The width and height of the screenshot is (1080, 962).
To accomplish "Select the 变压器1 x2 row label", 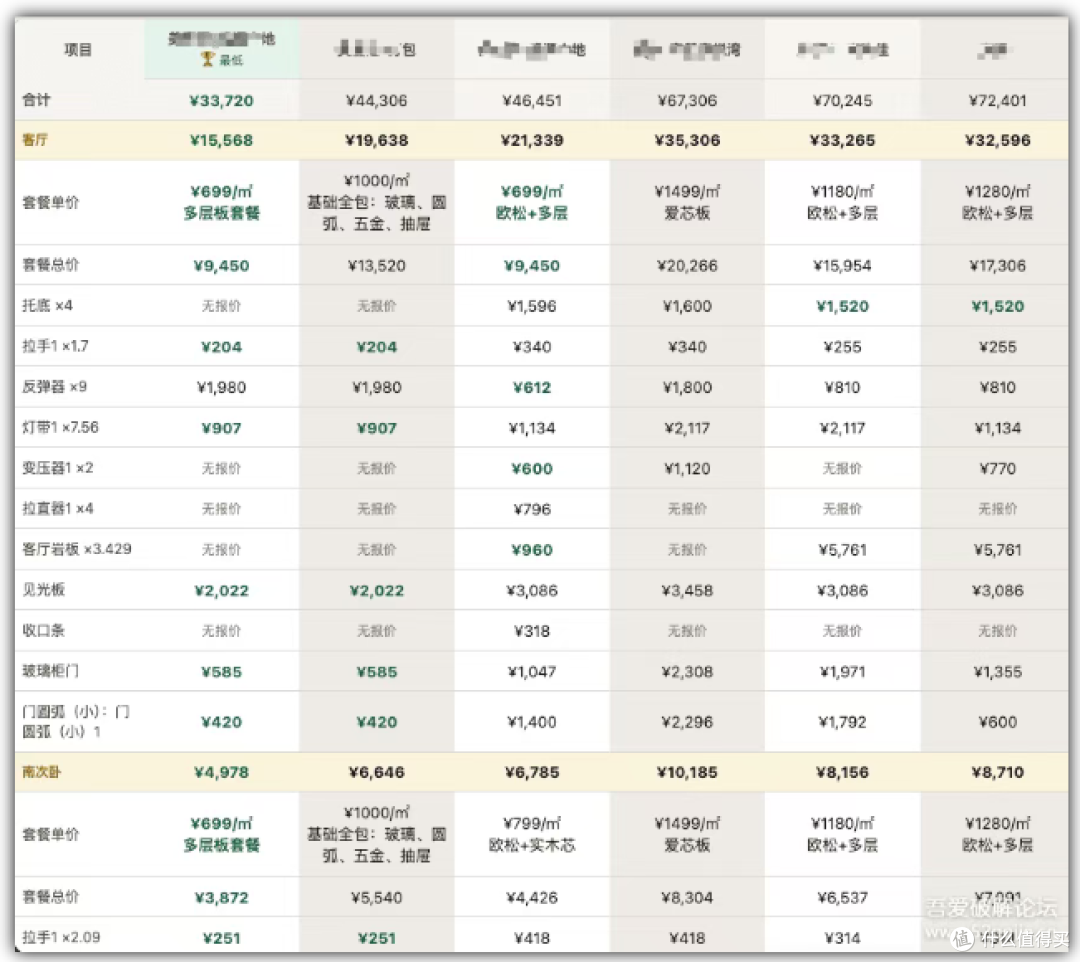I will click(x=58, y=468).
